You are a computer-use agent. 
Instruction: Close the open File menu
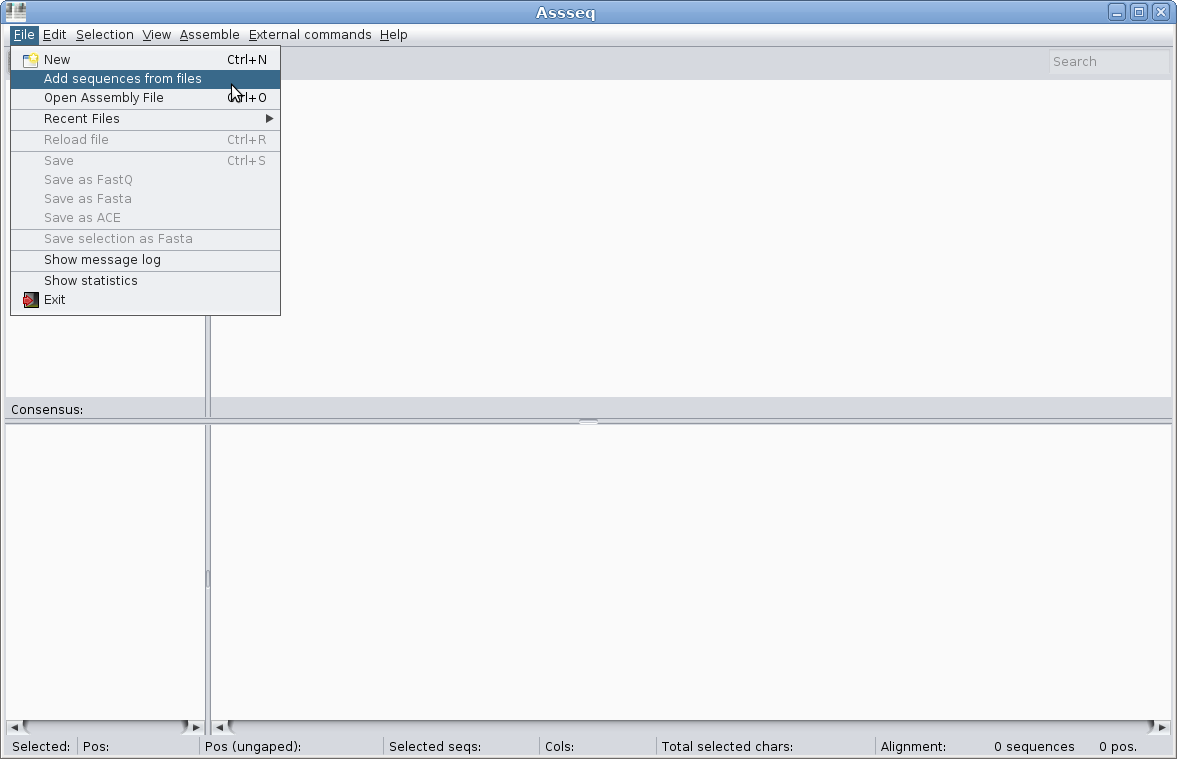coord(24,35)
